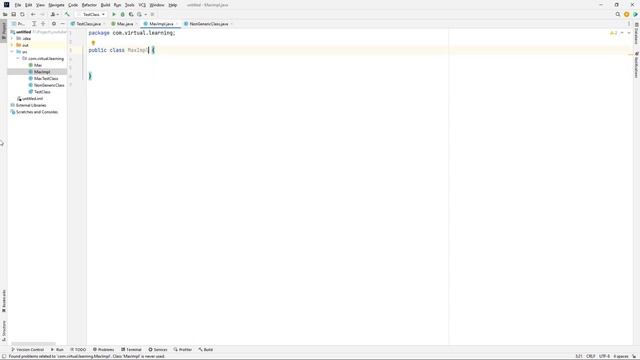Click the CRLF line separator status entry
Viewport: 640px width, 360px height.
[590, 356]
